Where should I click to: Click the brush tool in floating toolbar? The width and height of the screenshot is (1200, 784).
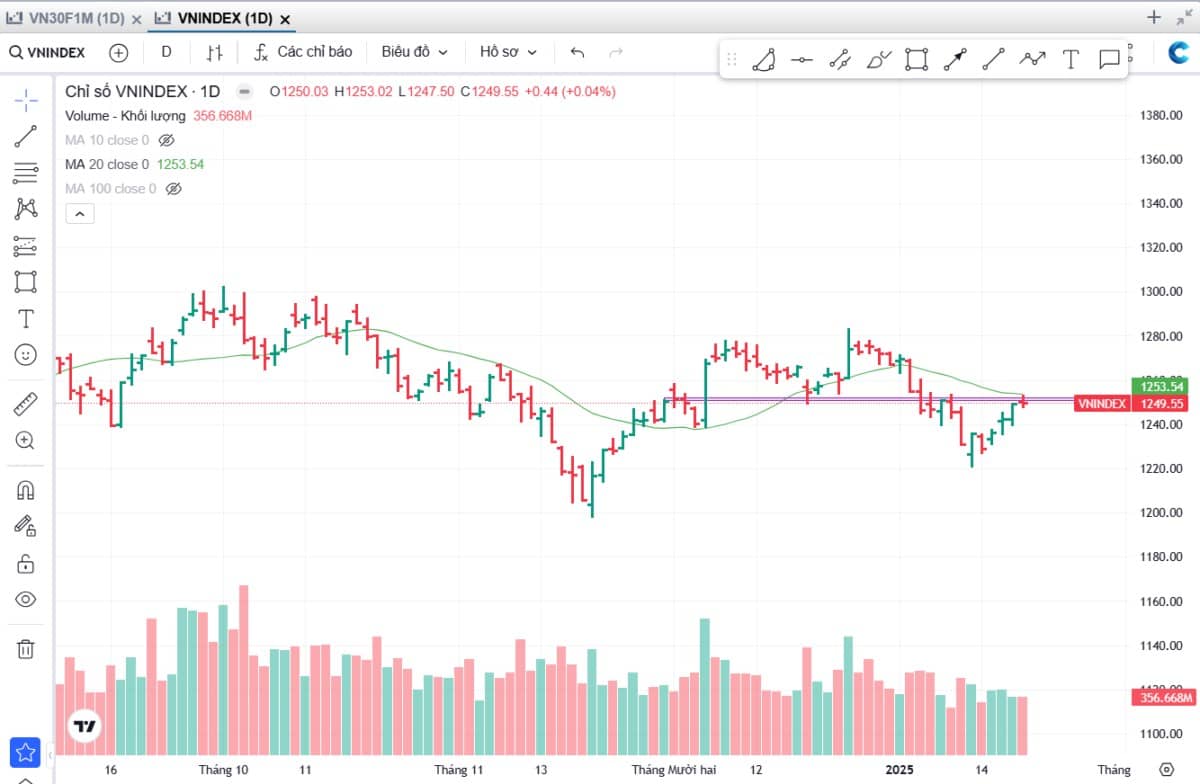pyautogui.click(x=764, y=60)
